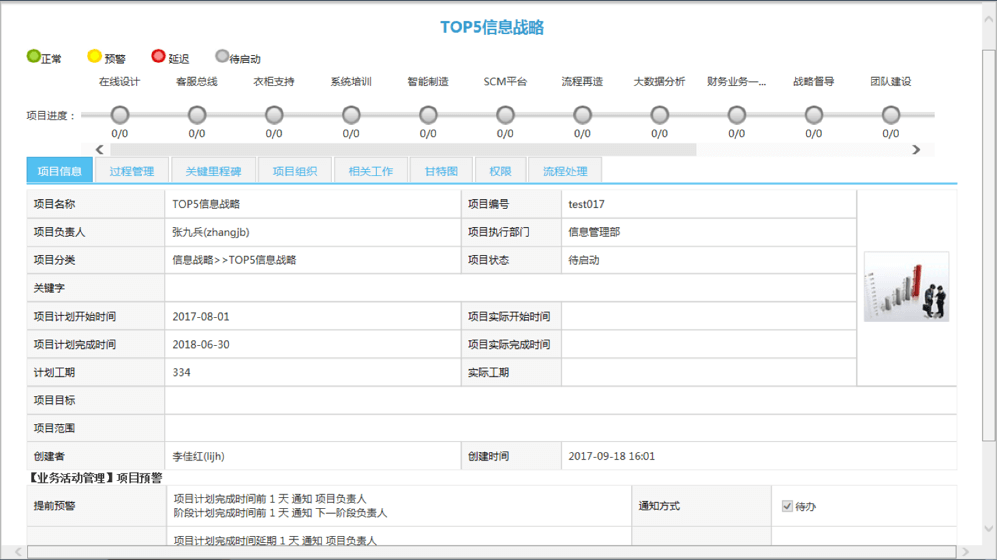Click the 客服总线 progress node circle
This screenshot has height=560, width=997.
click(x=197, y=115)
